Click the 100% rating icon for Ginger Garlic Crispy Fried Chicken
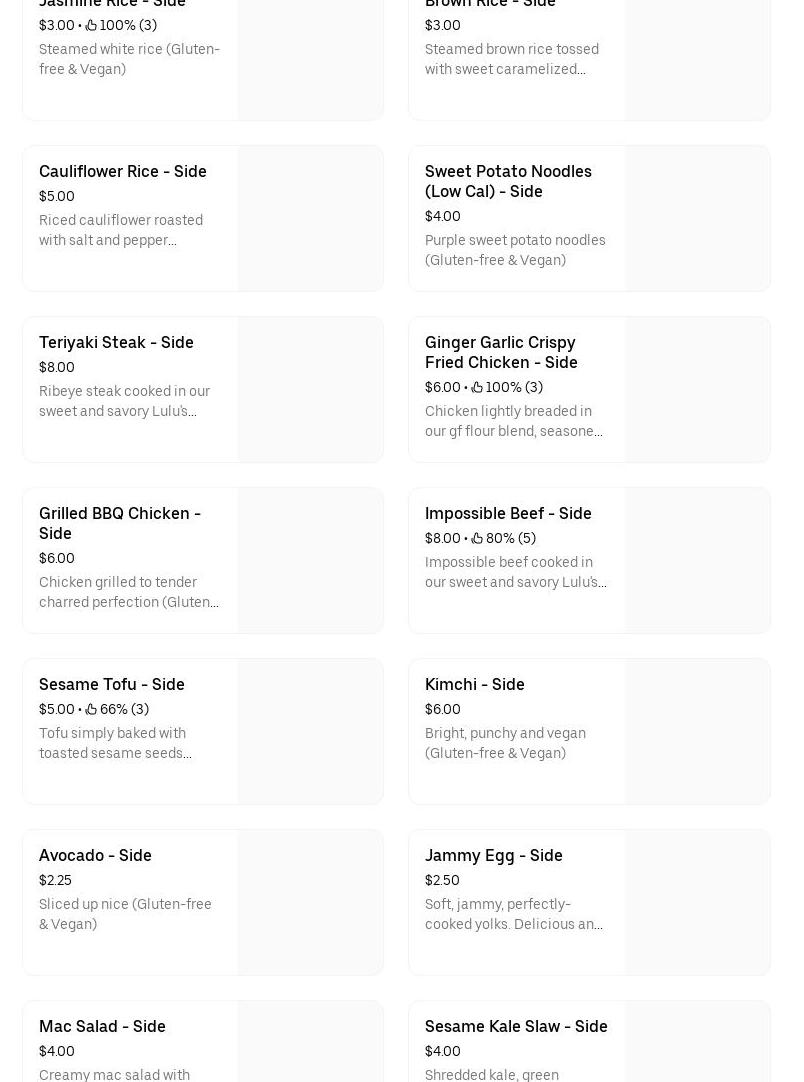 477,387
